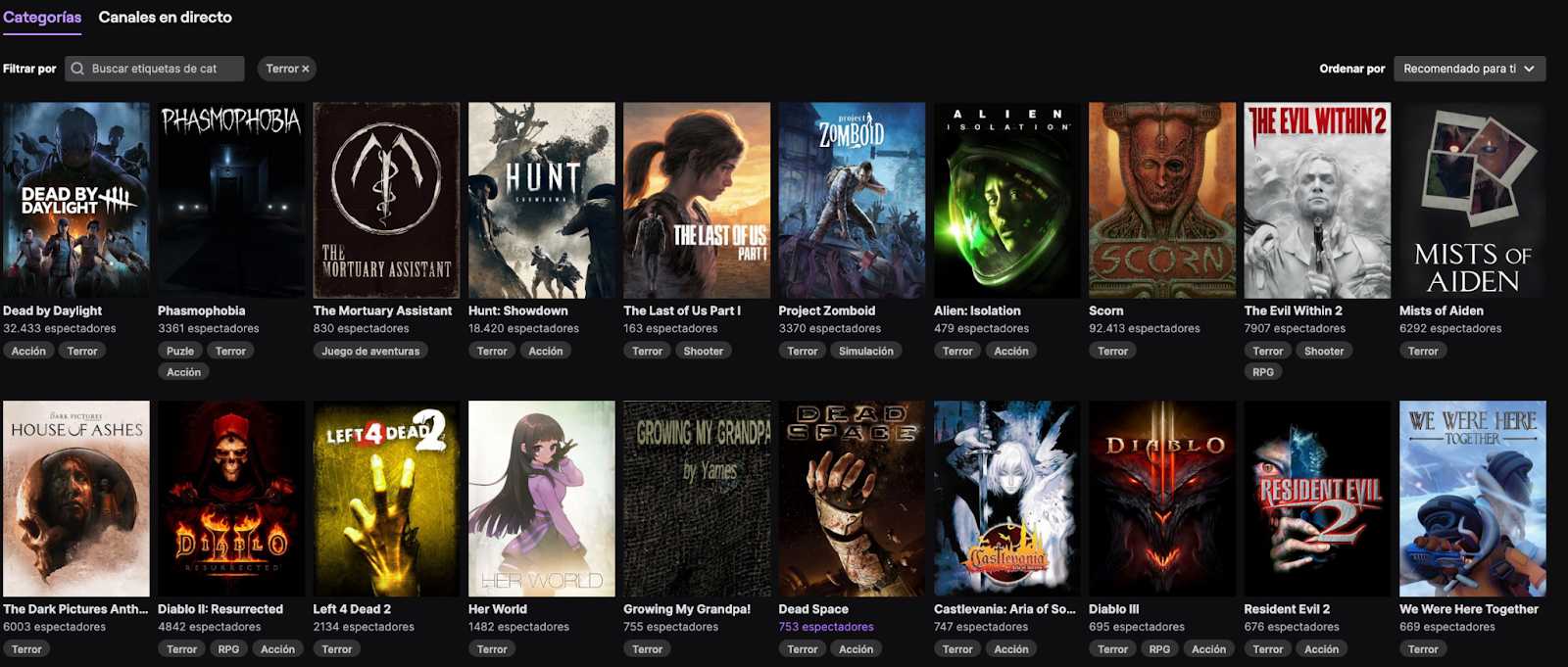Select The Mortuary Assistant cover image
The image size is (1568, 667).
pyautogui.click(x=386, y=201)
